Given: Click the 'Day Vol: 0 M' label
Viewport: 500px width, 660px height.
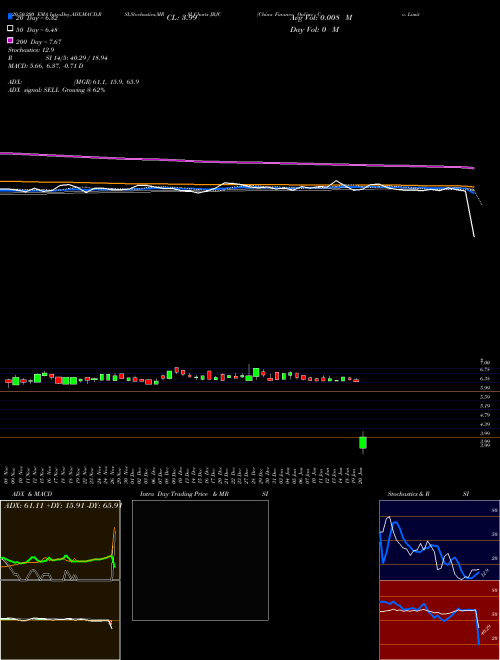Looking at the screenshot, I should (314, 29).
